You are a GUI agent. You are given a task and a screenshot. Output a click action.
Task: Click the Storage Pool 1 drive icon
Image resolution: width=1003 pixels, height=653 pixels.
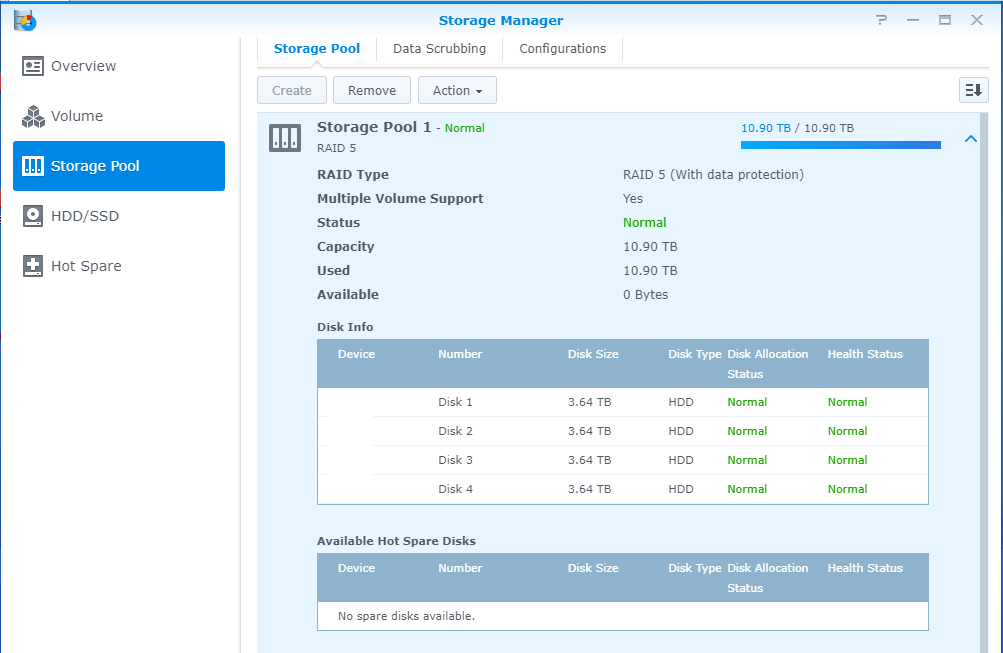point(285,138)
